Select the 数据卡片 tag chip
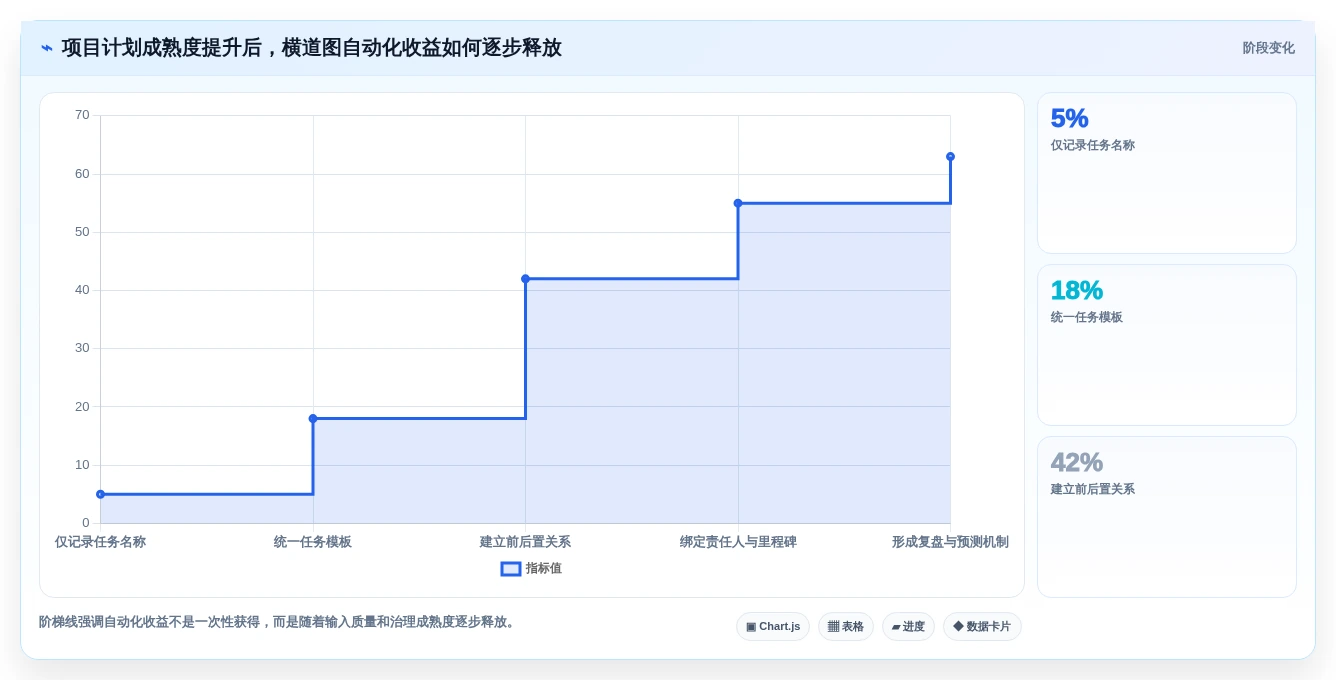 (982, 627)
